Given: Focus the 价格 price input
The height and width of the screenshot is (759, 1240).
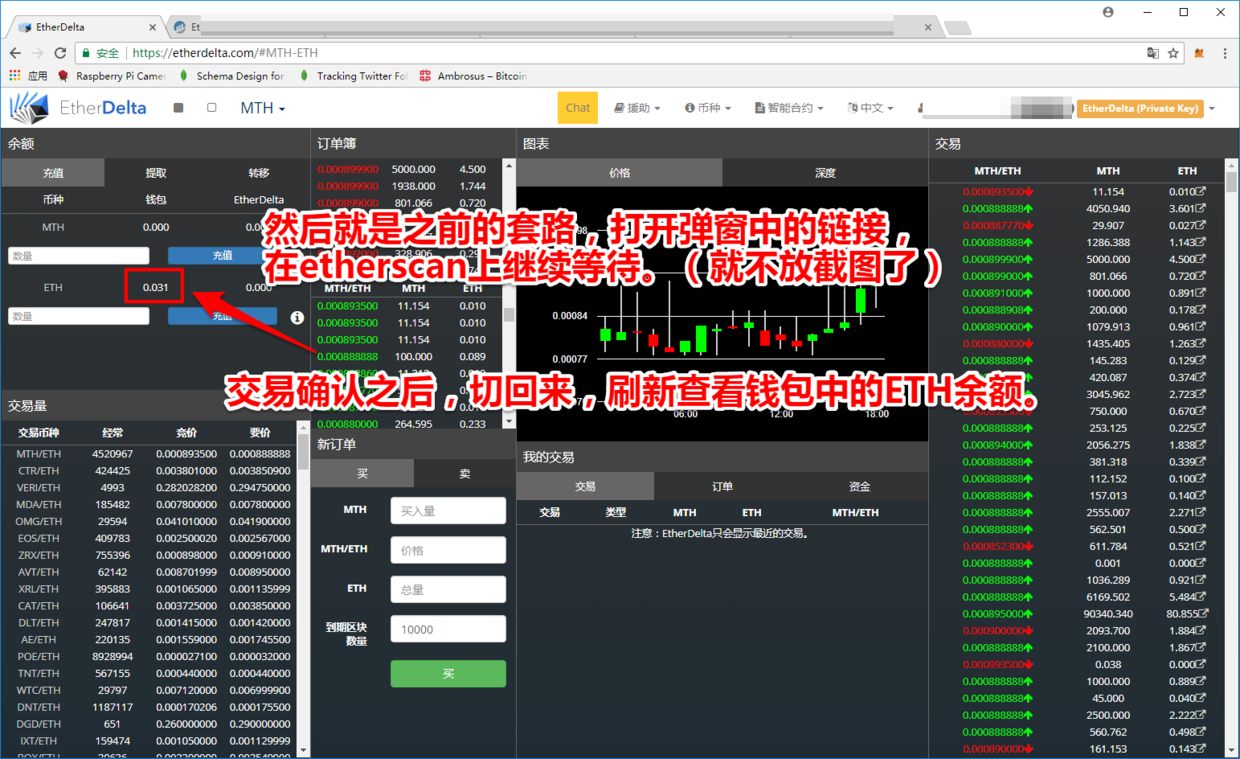Looking at the screenshot, I should pyautogui.click(x=448, y=550).
